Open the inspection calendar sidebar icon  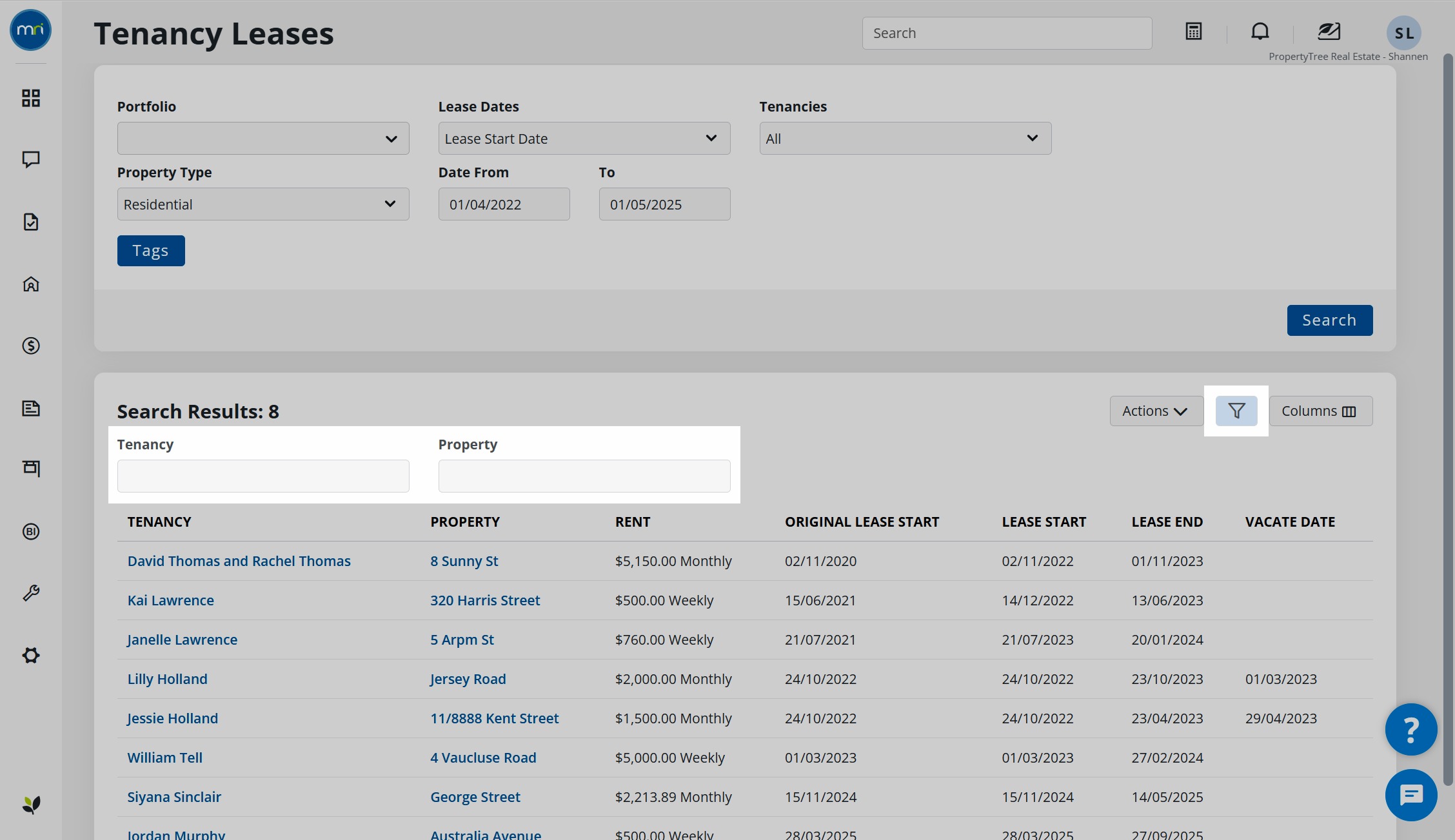pyautogui.click(x=31, y=469)
